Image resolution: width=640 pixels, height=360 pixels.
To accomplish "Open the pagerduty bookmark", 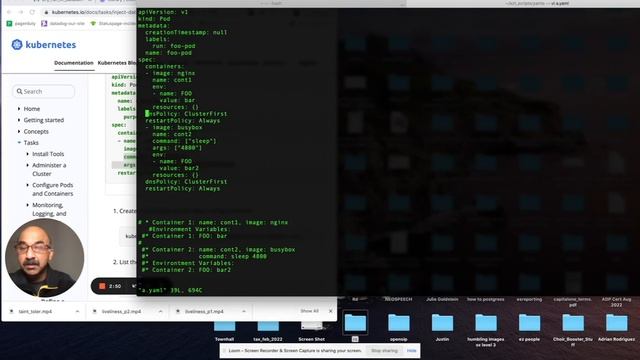I will click(21, 24).
